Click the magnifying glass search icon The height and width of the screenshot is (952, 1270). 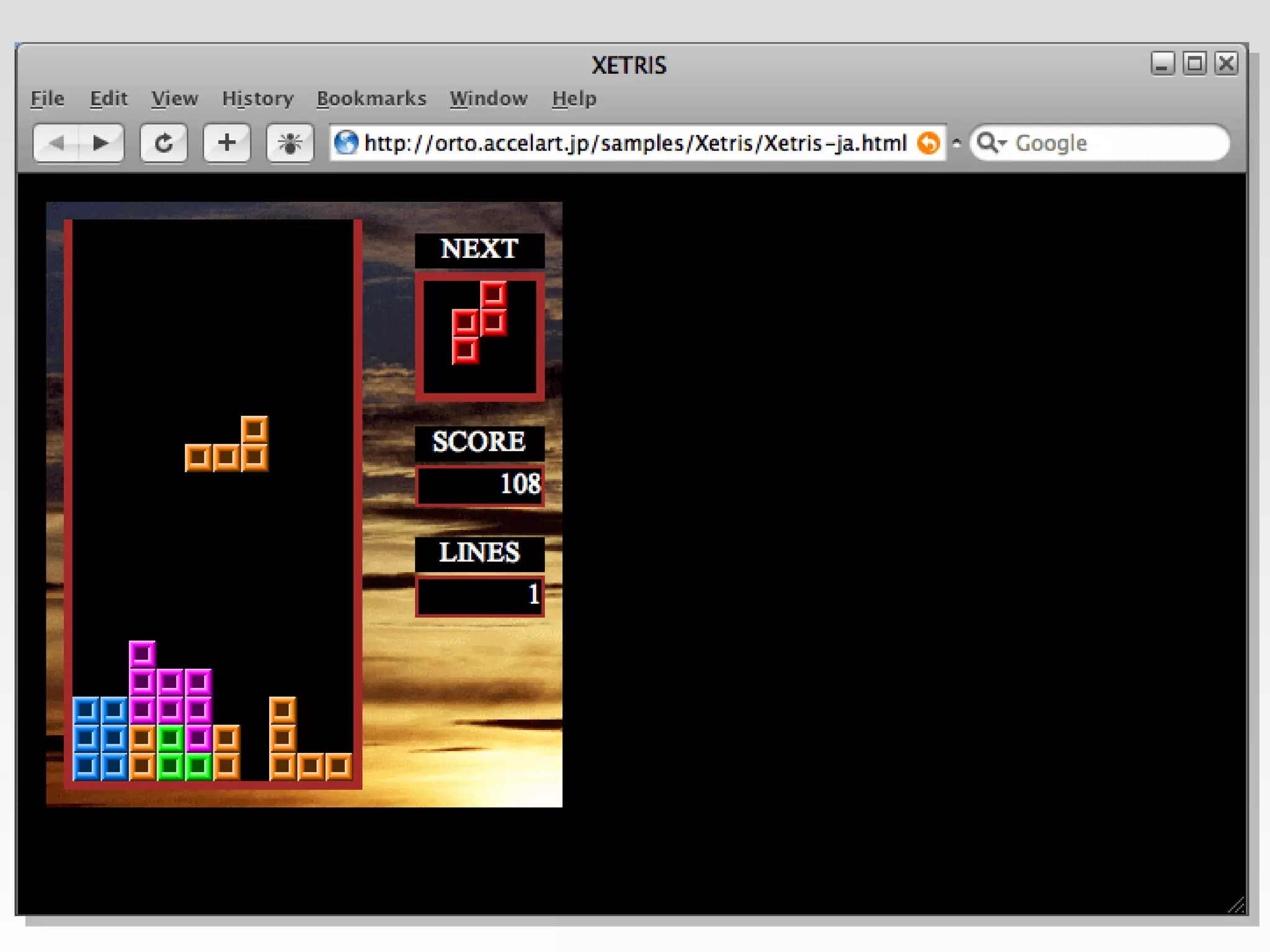(x=987, y=143)
